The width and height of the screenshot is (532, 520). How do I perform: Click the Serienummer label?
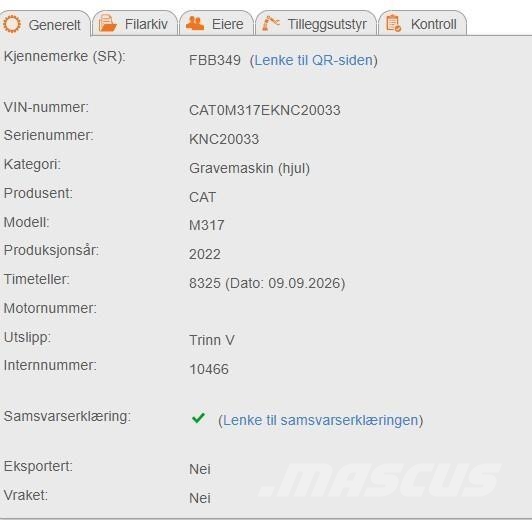[x=49, y=135]
